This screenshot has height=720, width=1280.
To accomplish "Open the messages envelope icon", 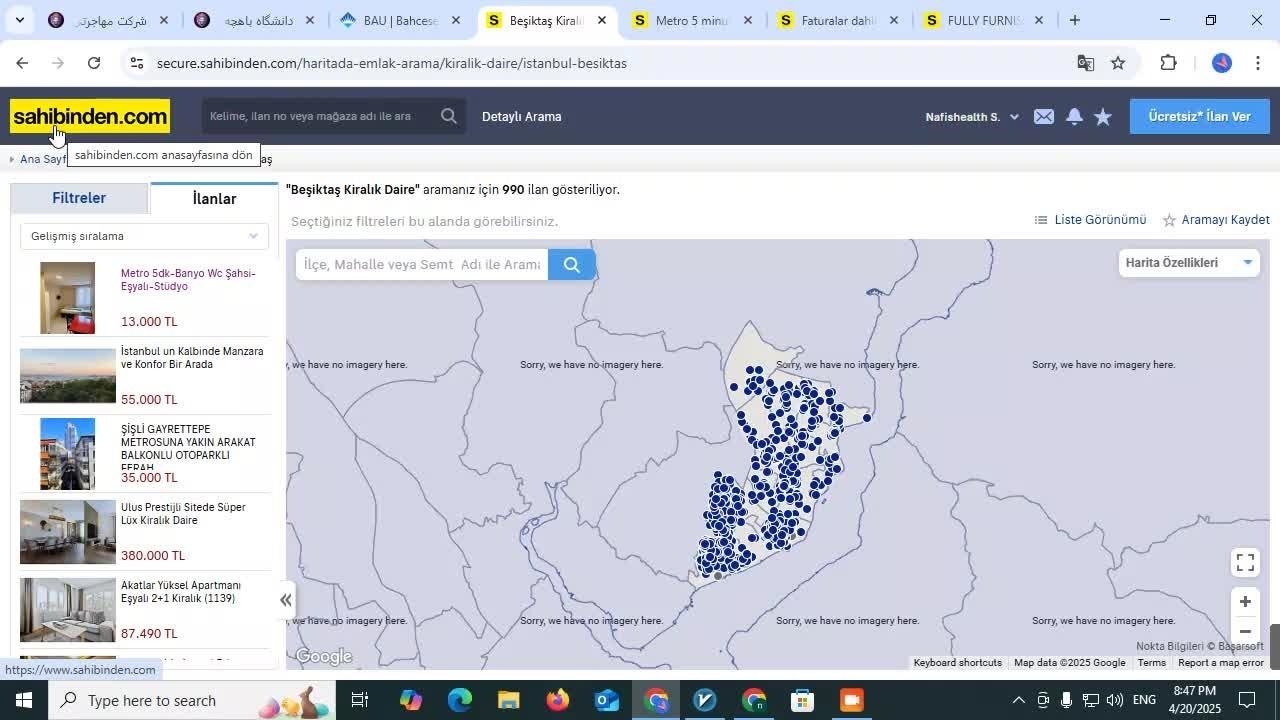I will [1044, 117].
